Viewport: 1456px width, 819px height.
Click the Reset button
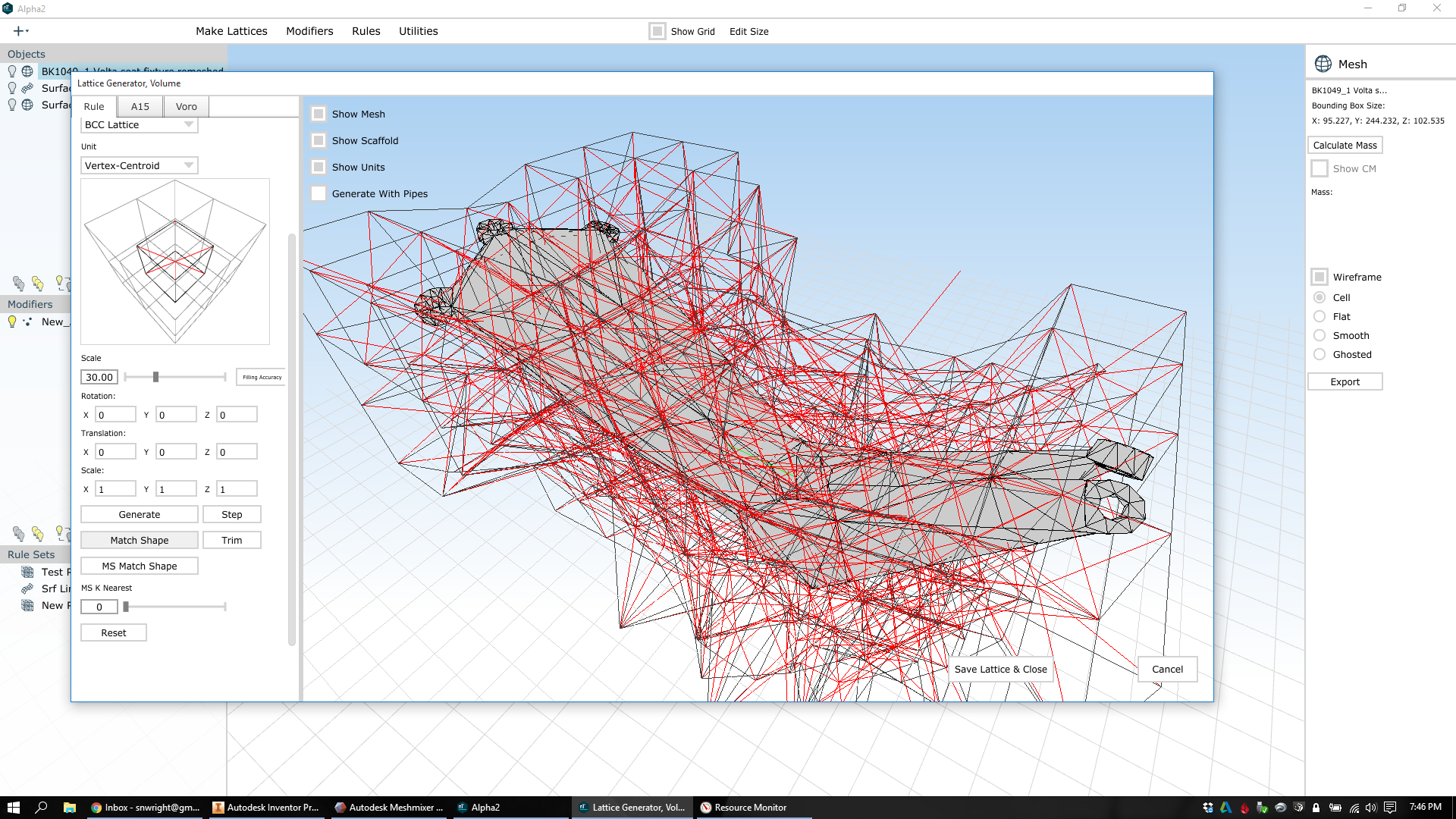click(x=114, y=632)
